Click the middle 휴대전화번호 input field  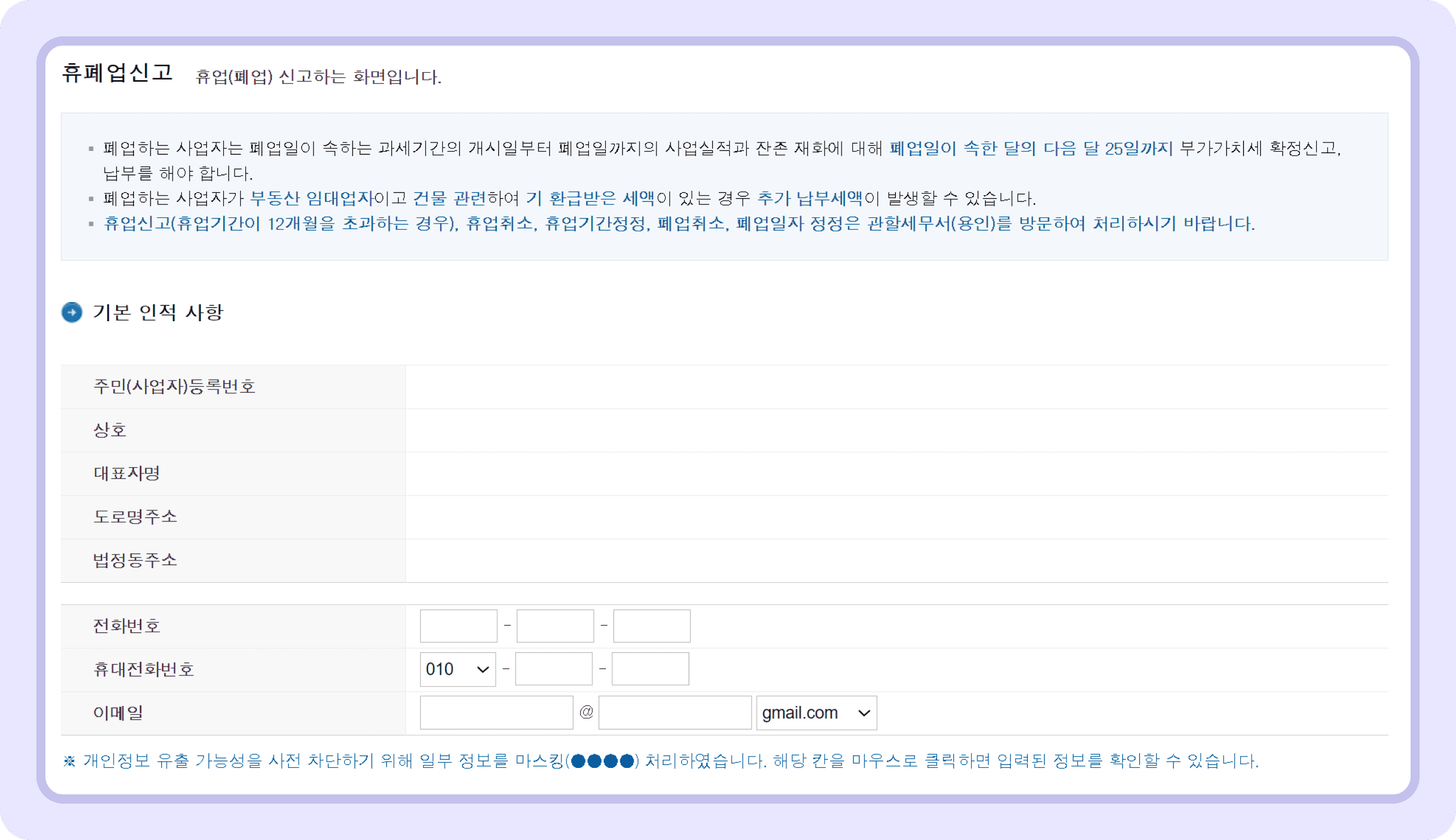click(554, 669)
